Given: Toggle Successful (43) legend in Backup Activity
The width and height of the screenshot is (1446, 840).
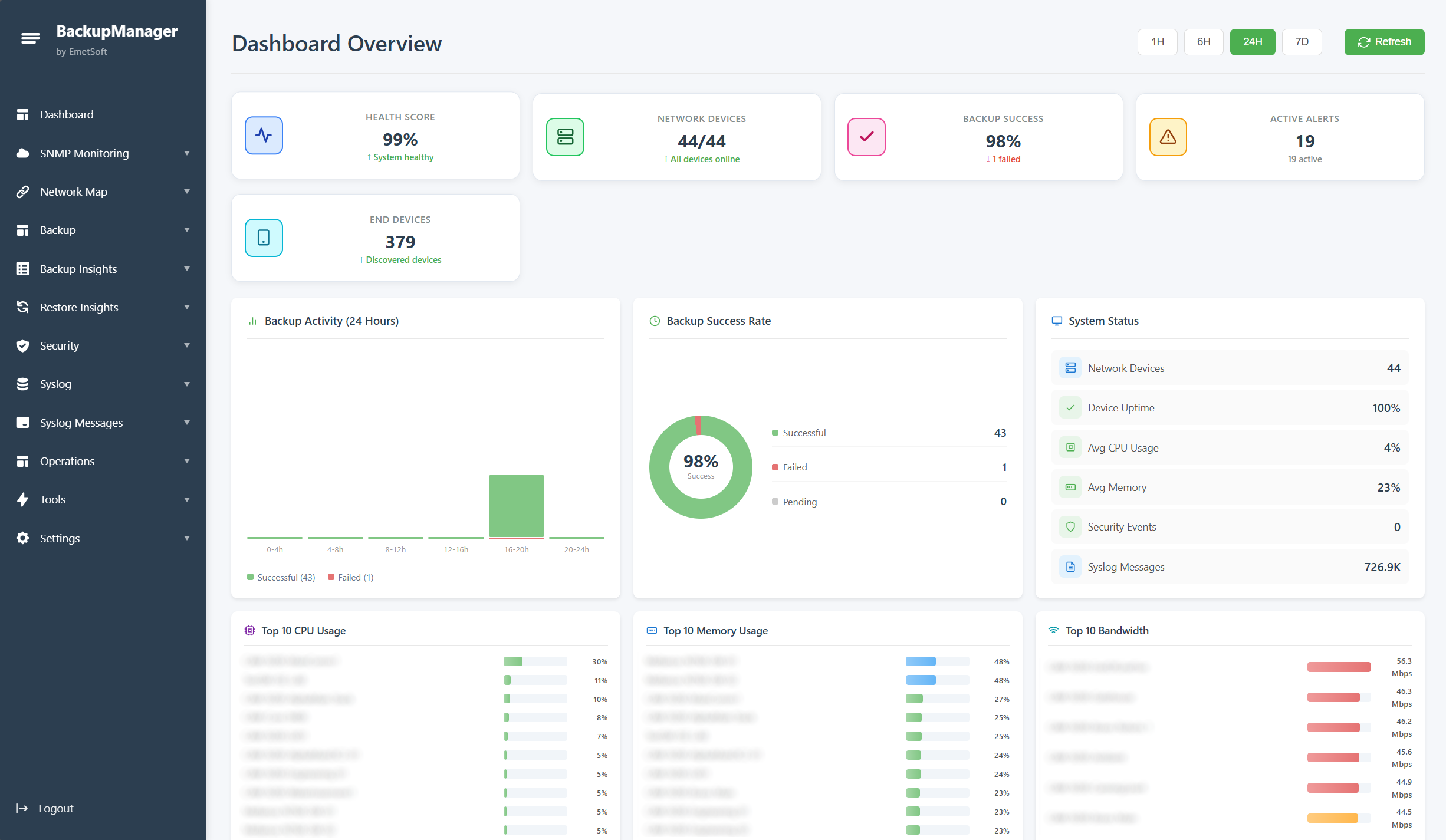Looking at the screenshot, I should (281, 578).
